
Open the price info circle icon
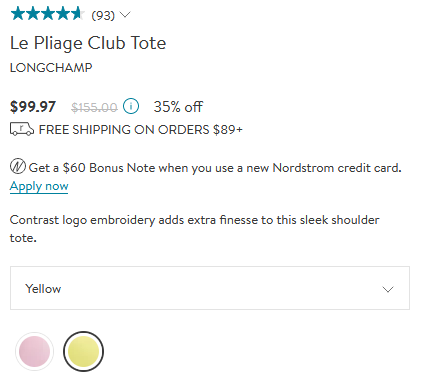coord(131,107)
